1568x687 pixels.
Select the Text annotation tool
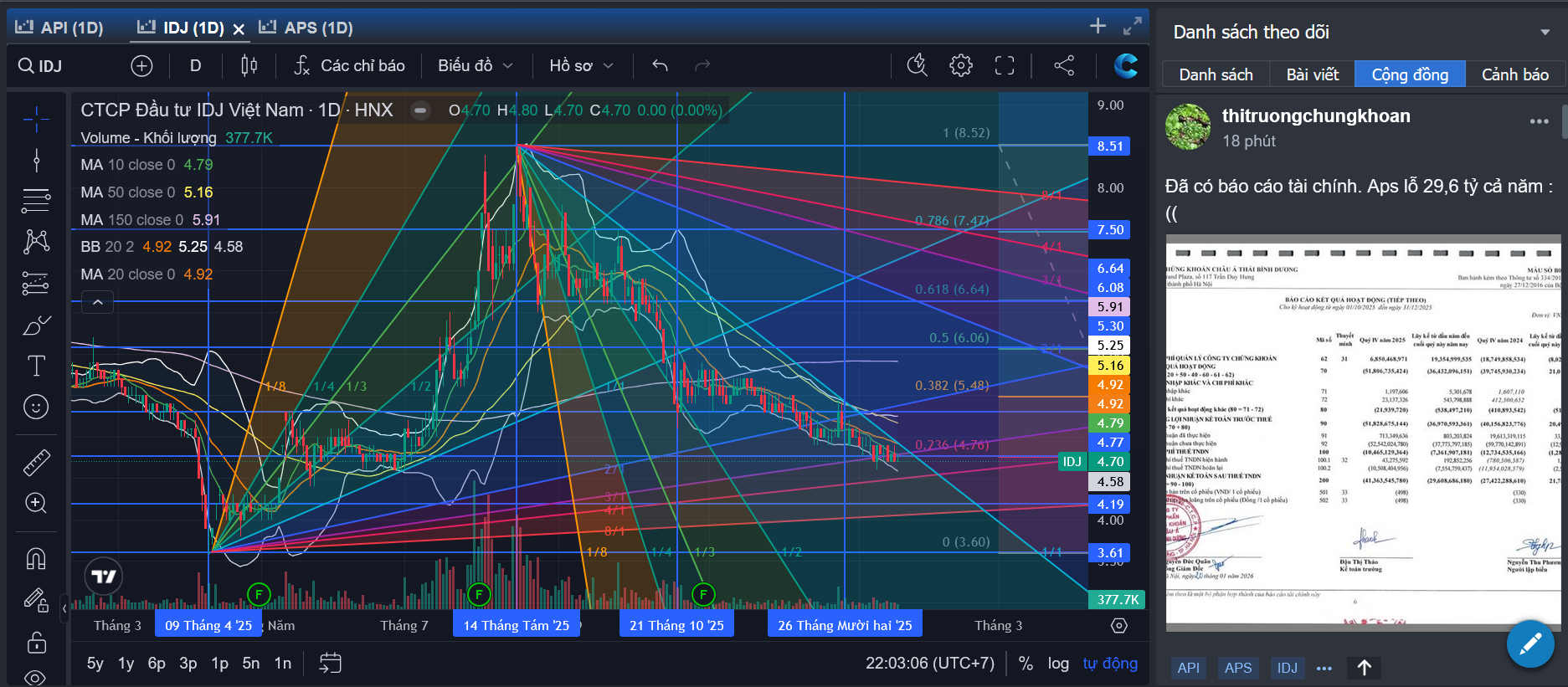click(36, 366)
